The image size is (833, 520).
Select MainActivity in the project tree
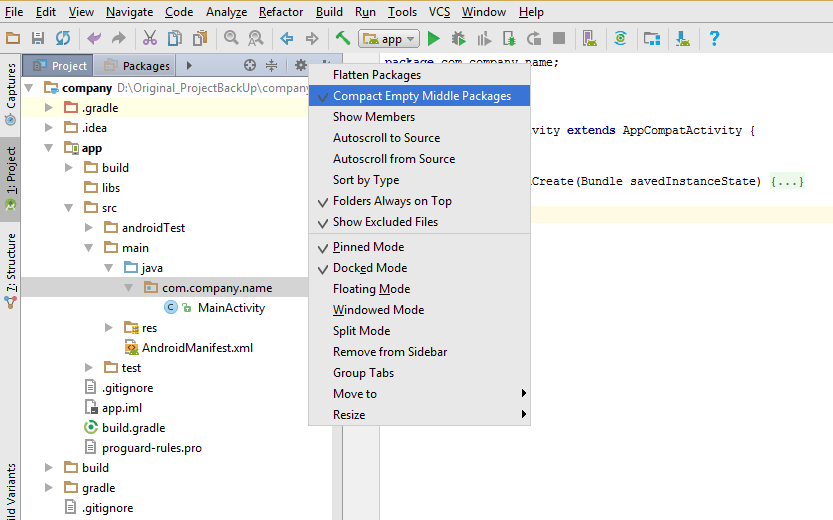pos(231,308)
